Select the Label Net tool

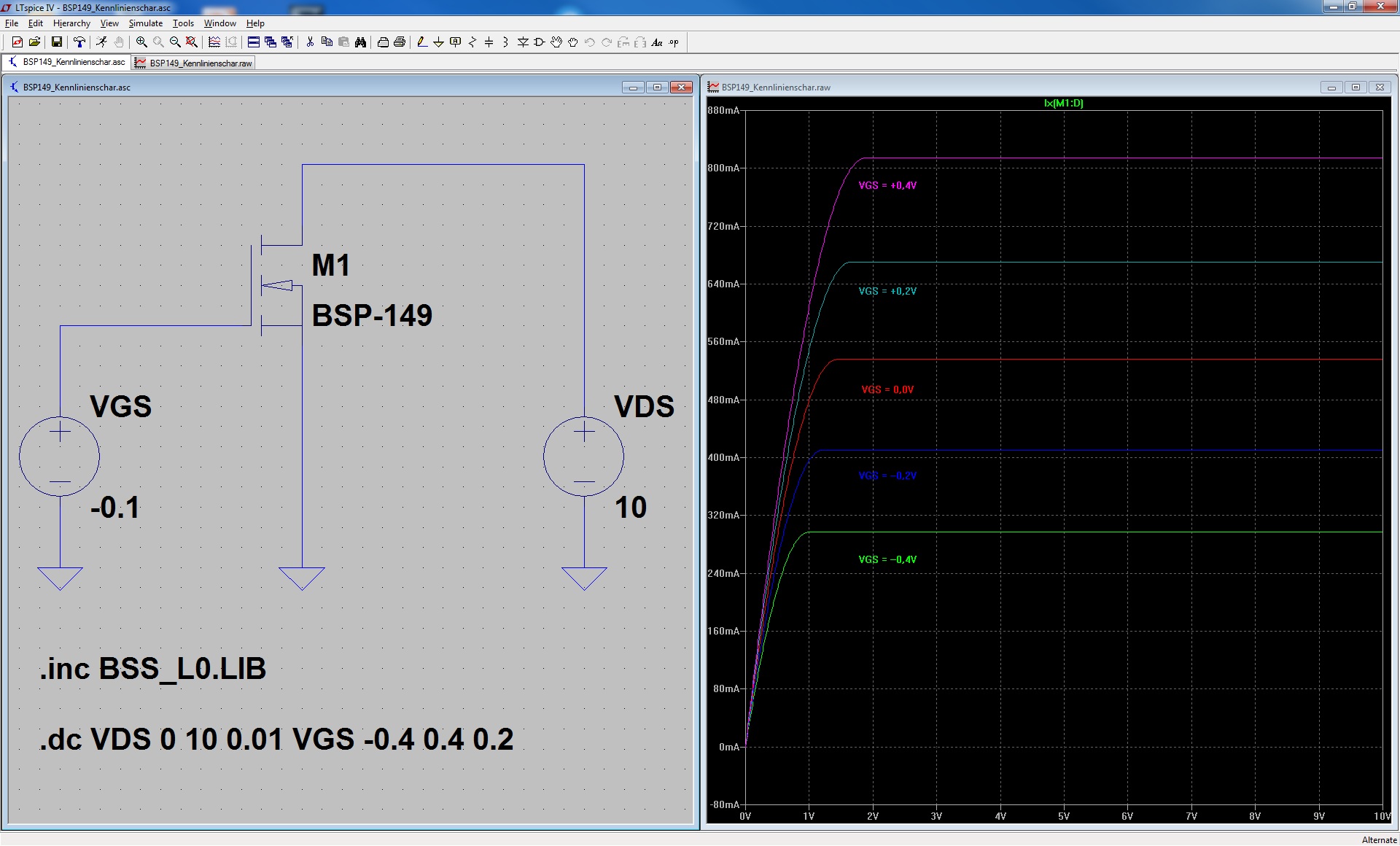click(456, 42)
